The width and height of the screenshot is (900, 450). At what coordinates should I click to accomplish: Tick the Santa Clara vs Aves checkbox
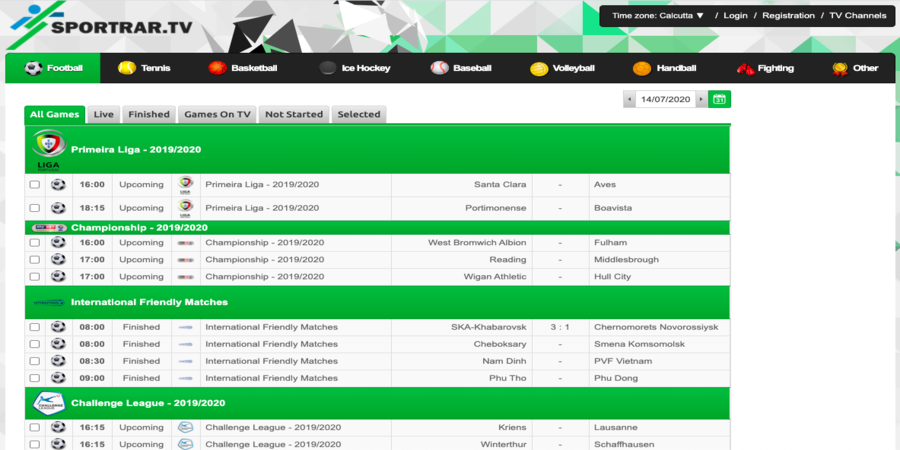(x=35, y=185)
